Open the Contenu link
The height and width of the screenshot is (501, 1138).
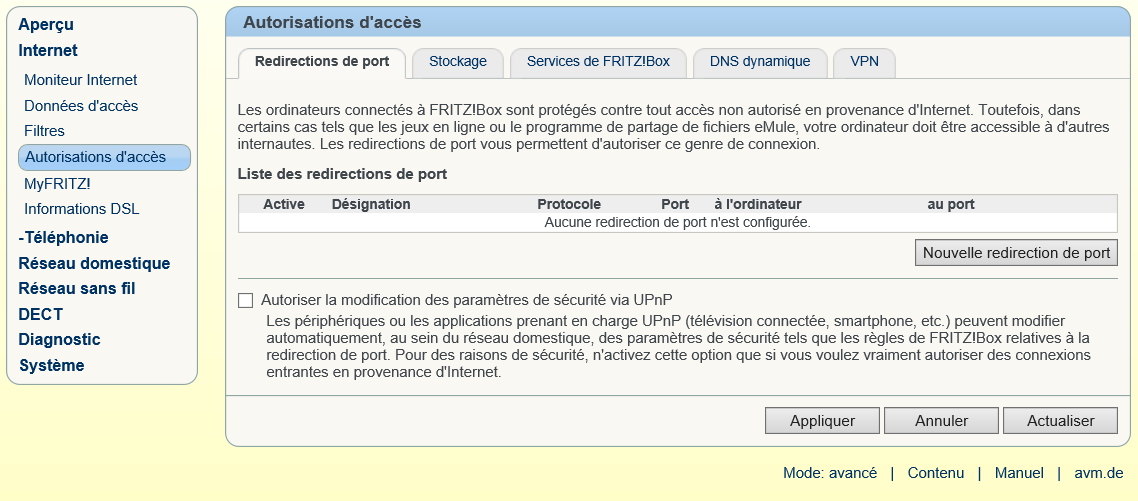[x=936, y=473]
